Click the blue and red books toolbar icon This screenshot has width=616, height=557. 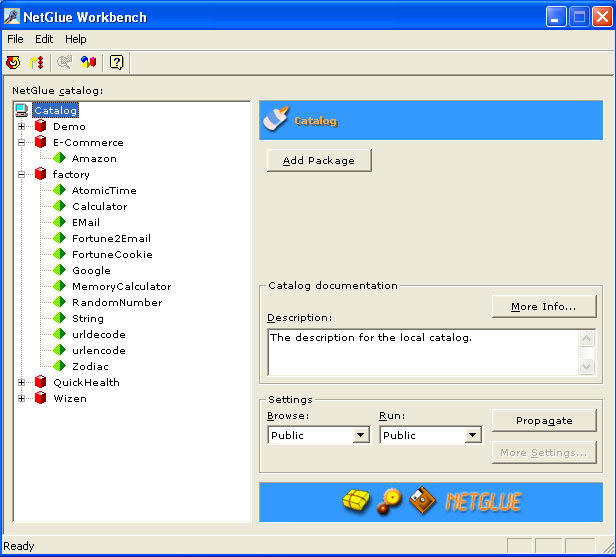tap(88, 62)
